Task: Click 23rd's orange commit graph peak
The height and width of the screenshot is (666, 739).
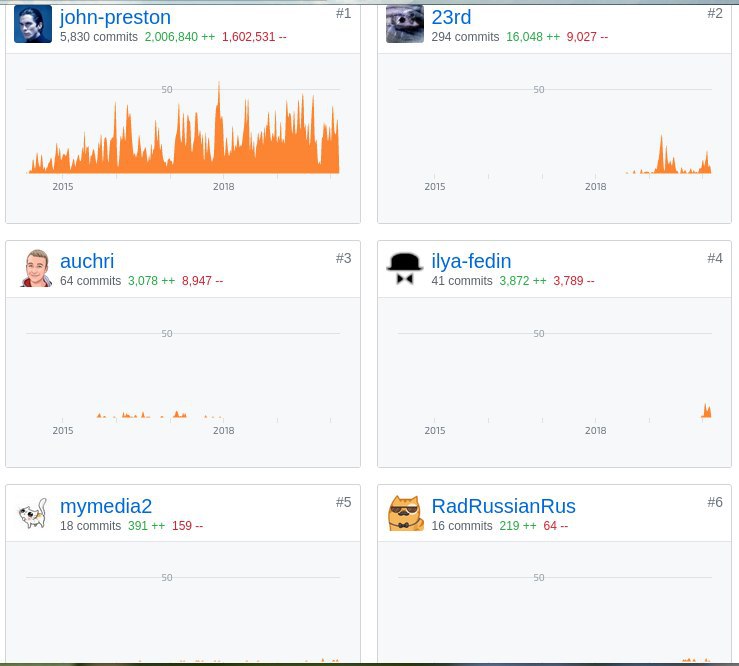Action: (x=661, y=156)
